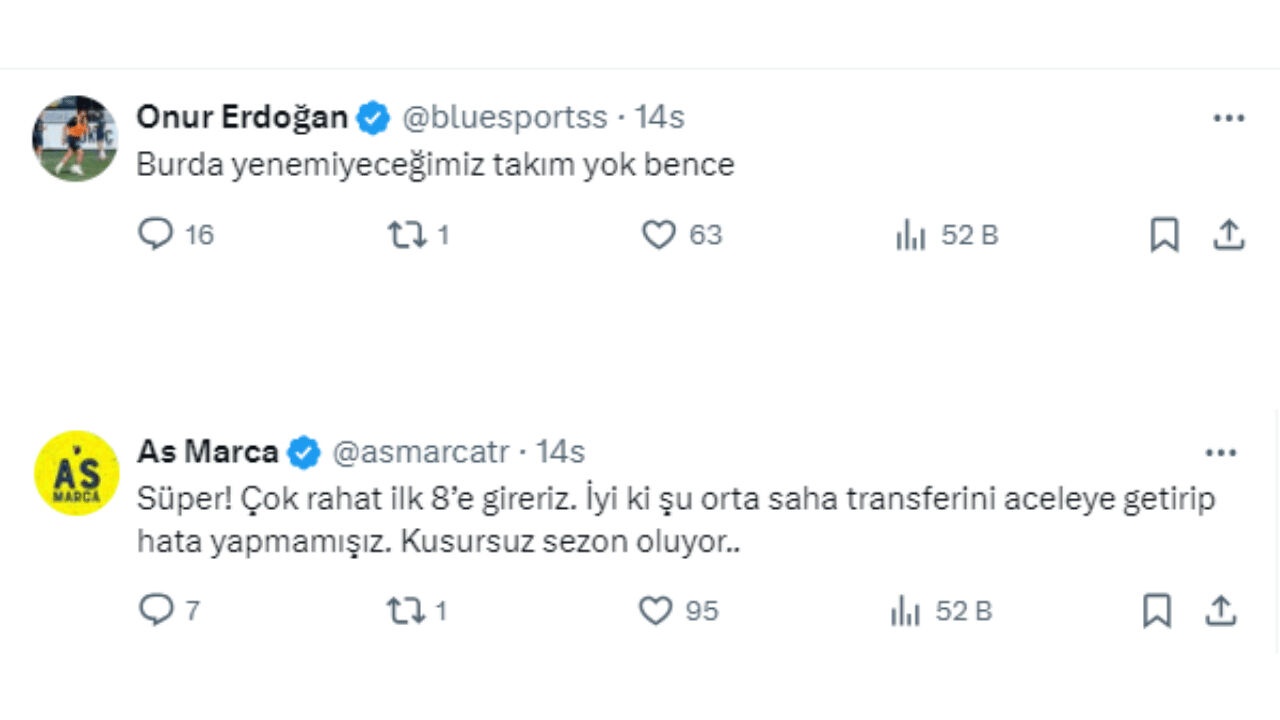Open view analytics on Onur Erdoğan's tweet
This screenshot has height=720, width=1280.
911,235
